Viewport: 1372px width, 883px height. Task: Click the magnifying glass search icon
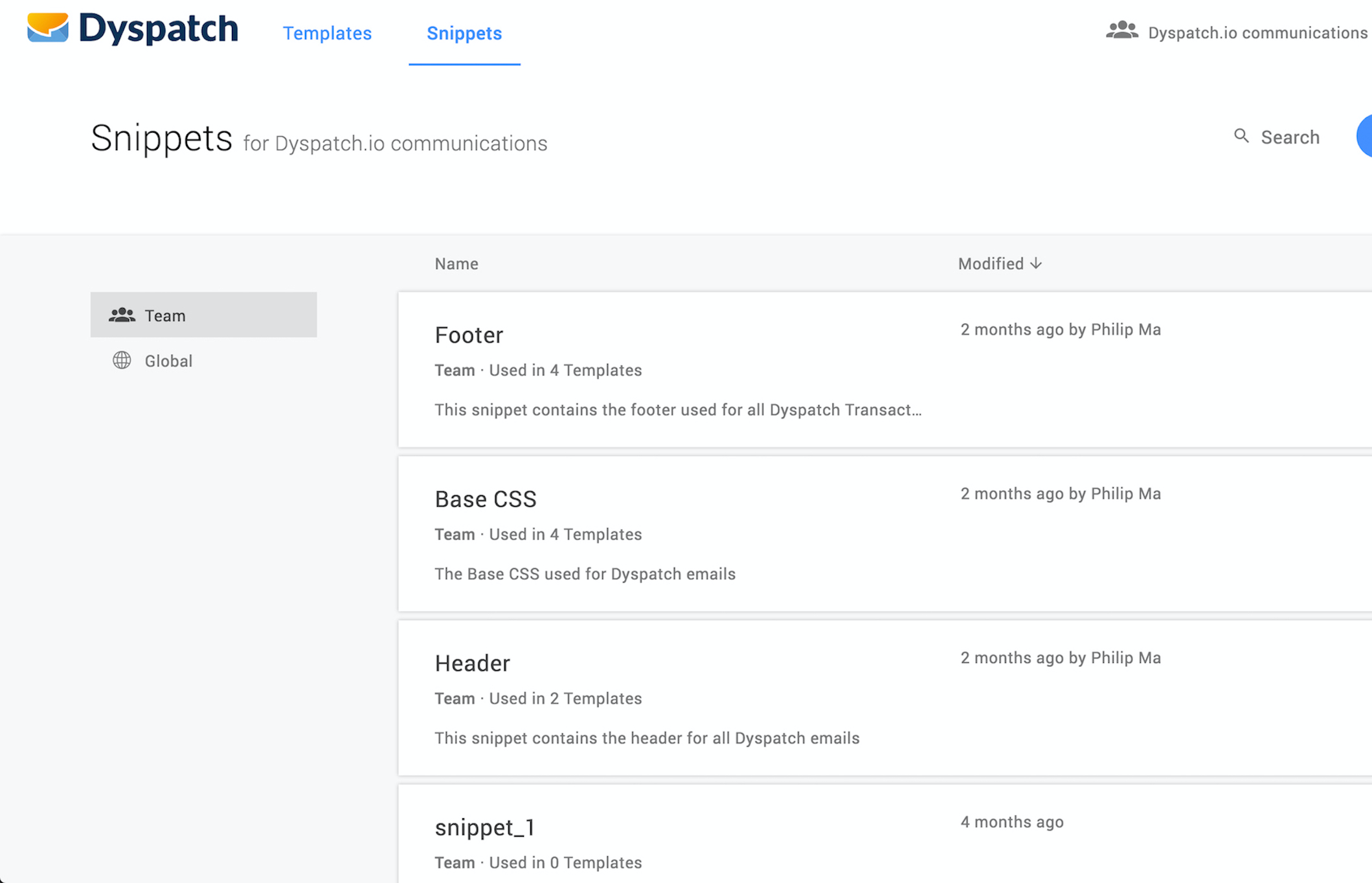click(x=1241, y=136)
